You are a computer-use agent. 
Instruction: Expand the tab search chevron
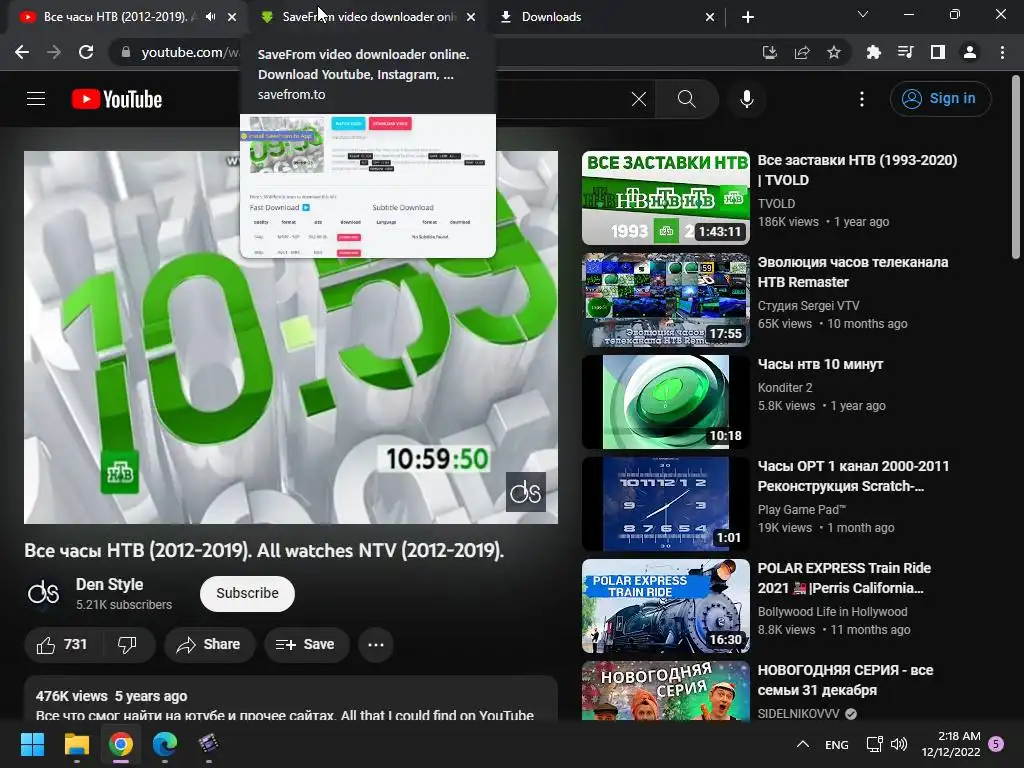[x=863, y=14]
